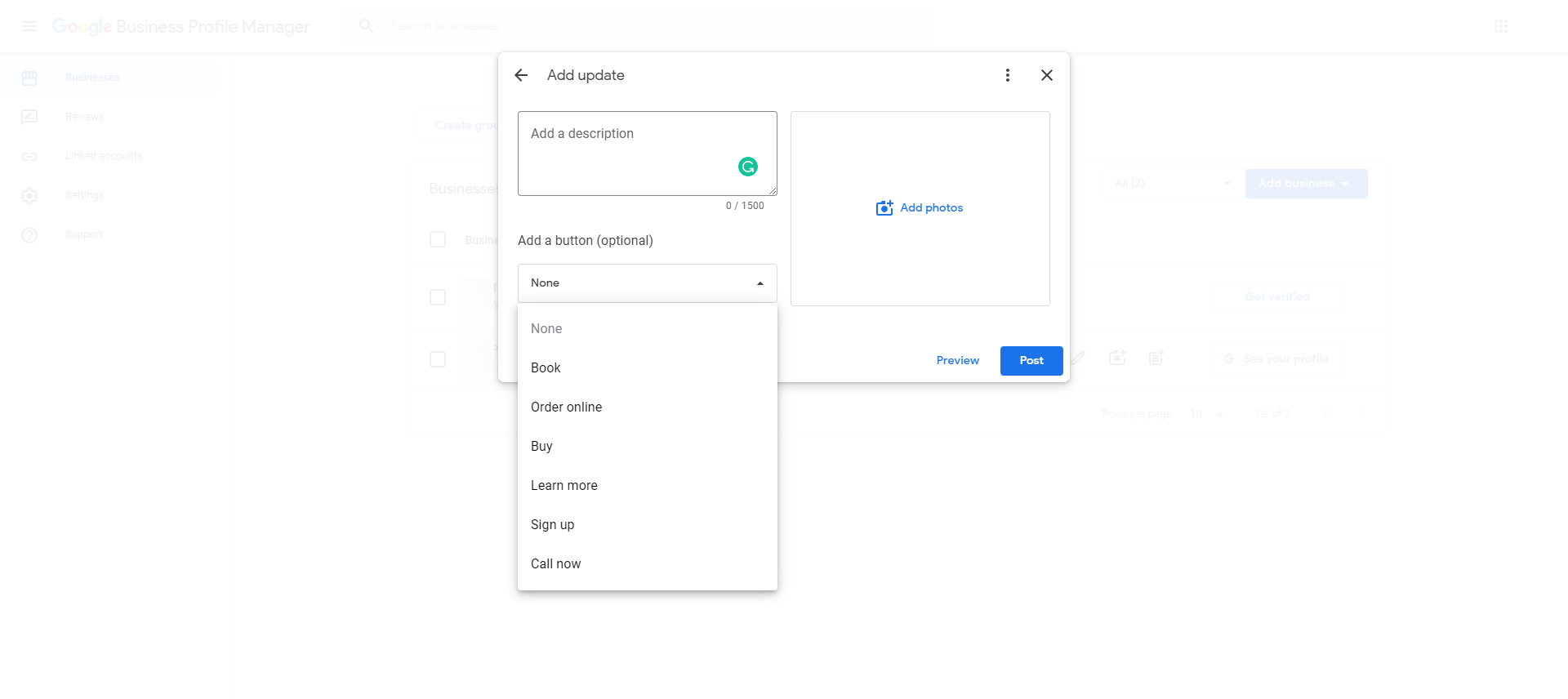1568x699 pixels.
Task: Open the main hamburger menu
Action: 29,26
